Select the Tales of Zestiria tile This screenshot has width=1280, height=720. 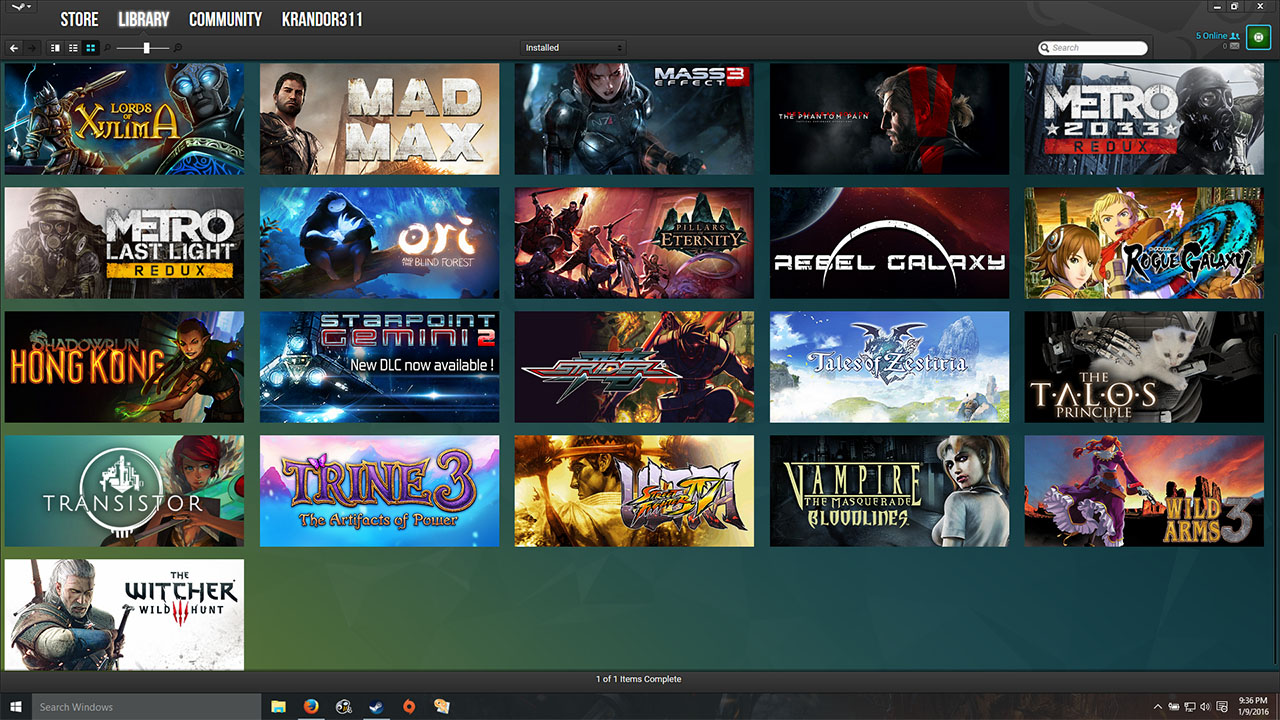(x=889, y=367)
